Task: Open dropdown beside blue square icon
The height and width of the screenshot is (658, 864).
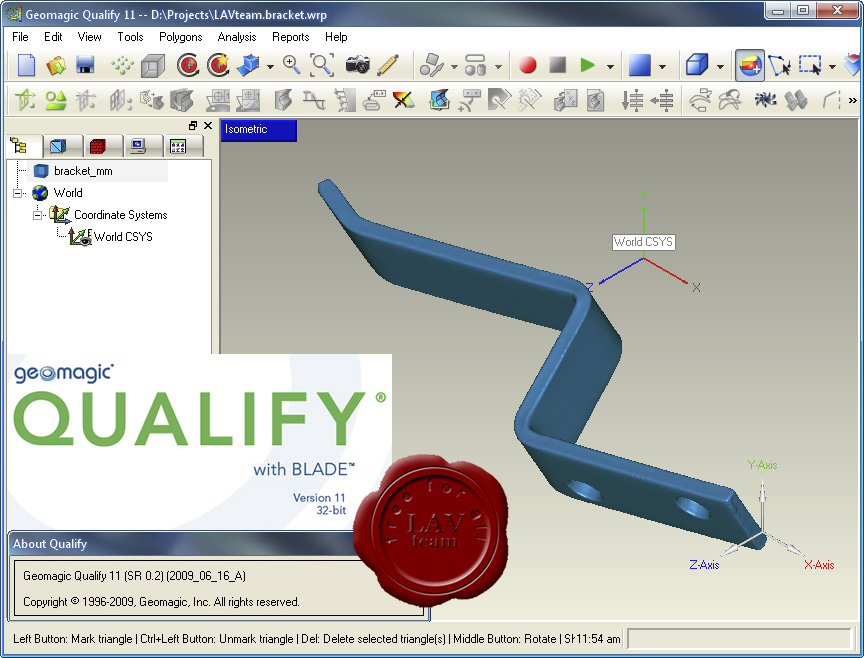Action: 662,66
